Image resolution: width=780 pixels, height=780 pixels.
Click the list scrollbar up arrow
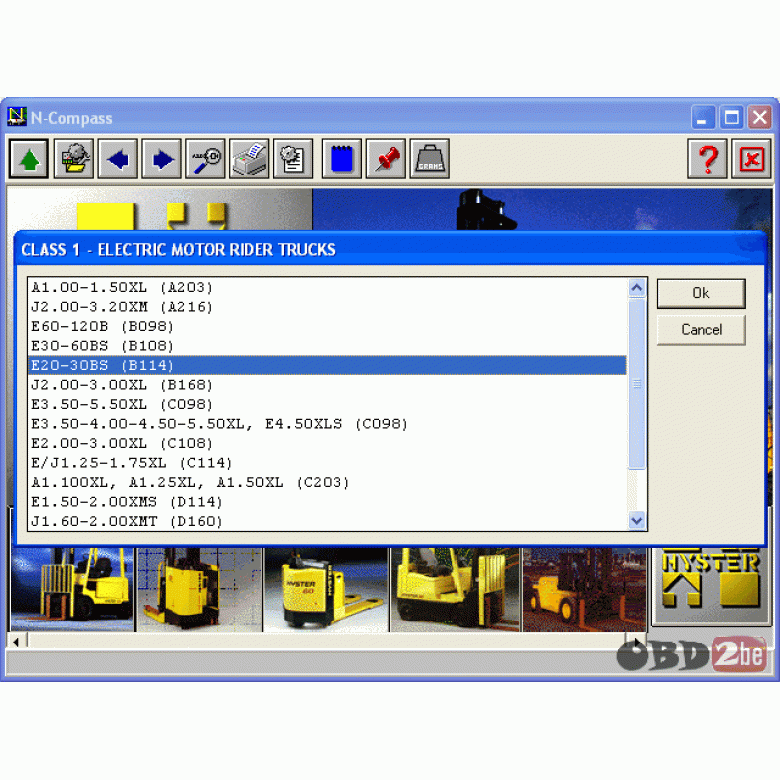[637, 288]
